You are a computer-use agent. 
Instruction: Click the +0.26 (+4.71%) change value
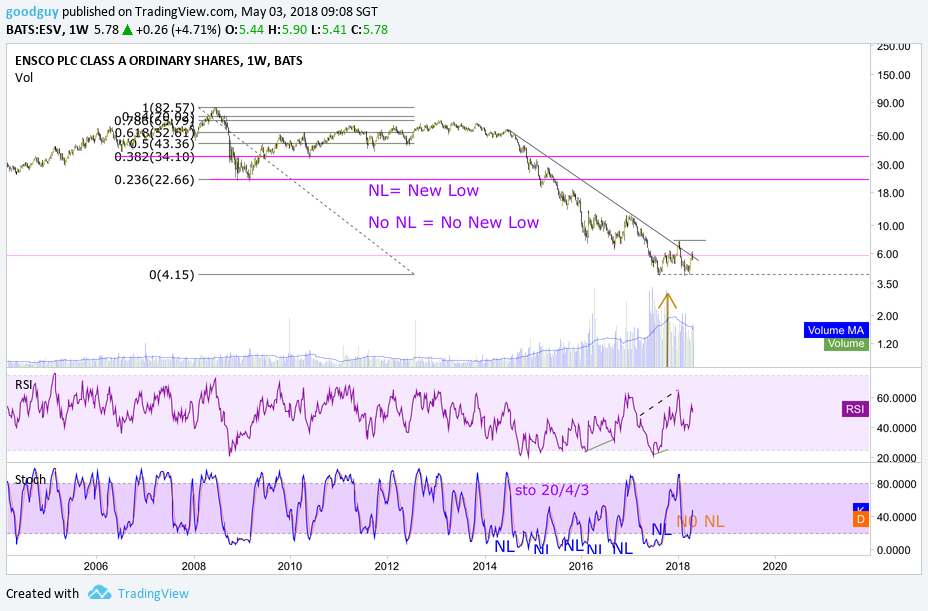[178, 30]
